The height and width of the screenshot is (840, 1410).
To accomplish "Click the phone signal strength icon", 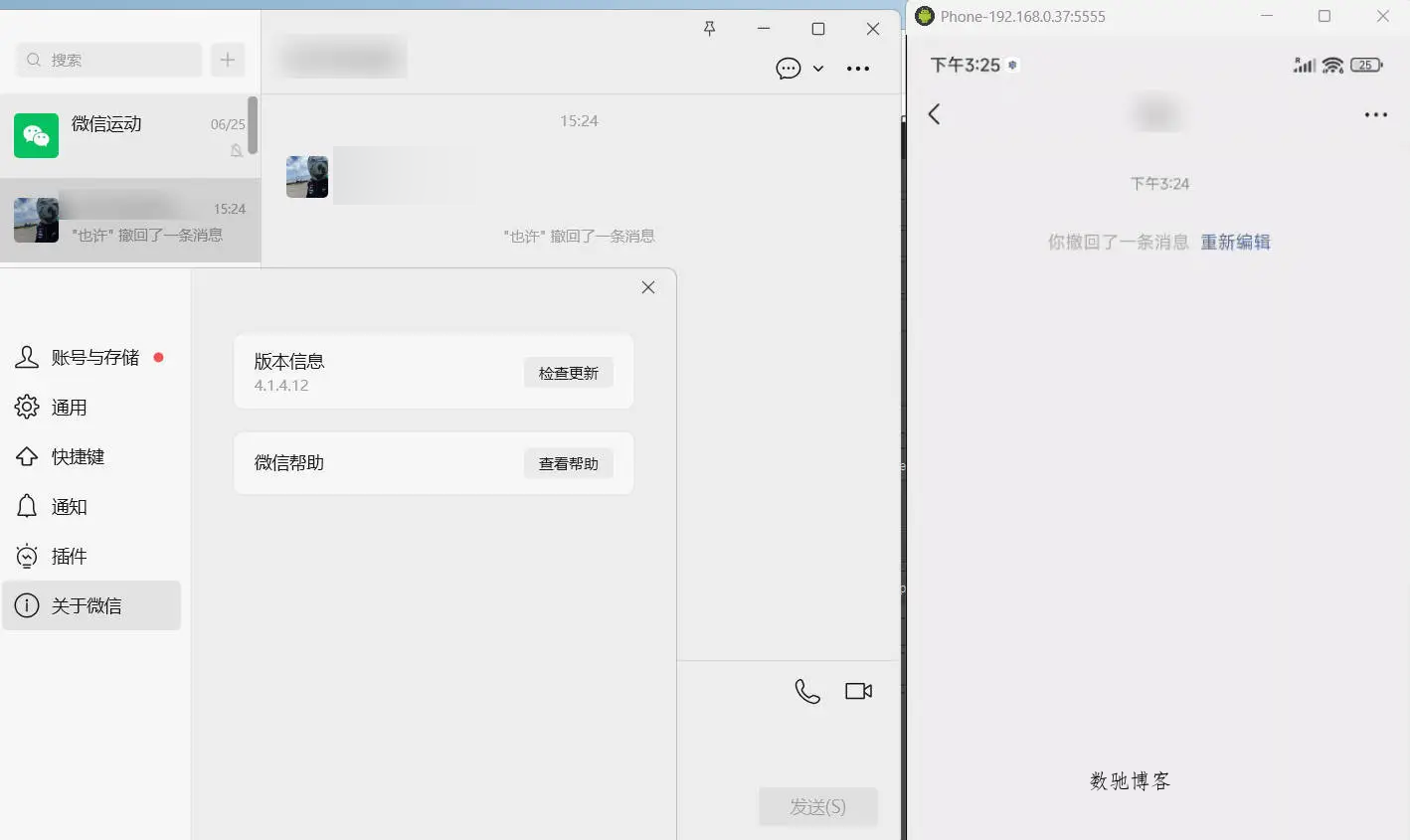I will pos(1305,66).
